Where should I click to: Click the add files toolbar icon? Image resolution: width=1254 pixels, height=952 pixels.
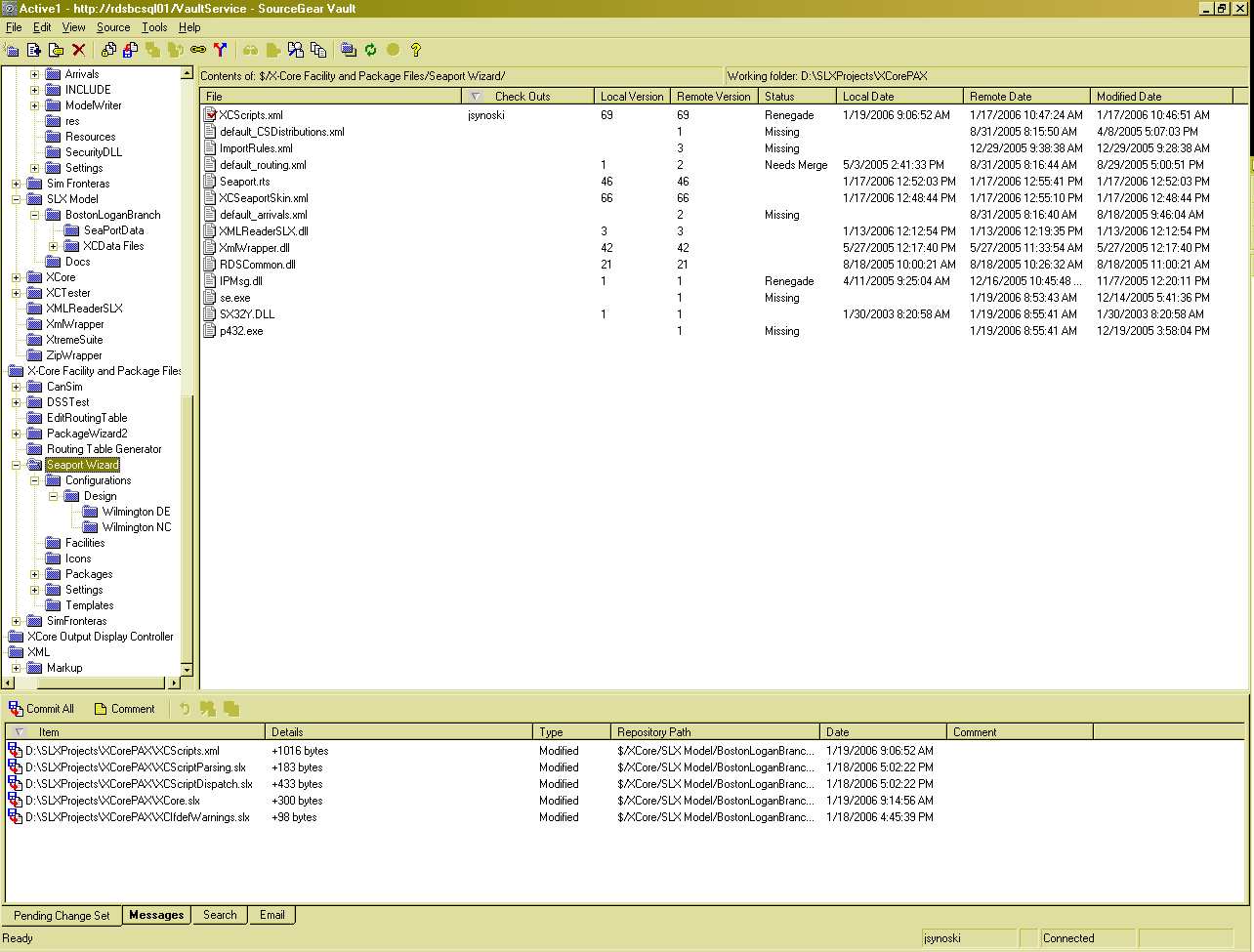pyautogui.click(x=34, y=50)
